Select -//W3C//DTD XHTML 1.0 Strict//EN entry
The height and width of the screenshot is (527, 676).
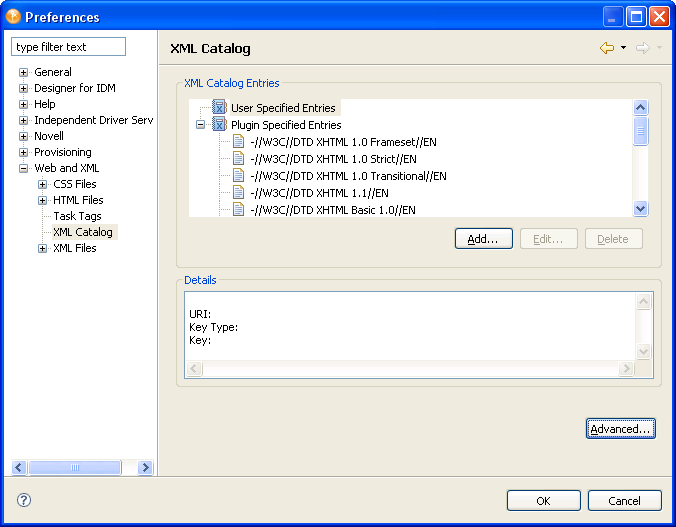pyautogui.click(x=333, y=159)
